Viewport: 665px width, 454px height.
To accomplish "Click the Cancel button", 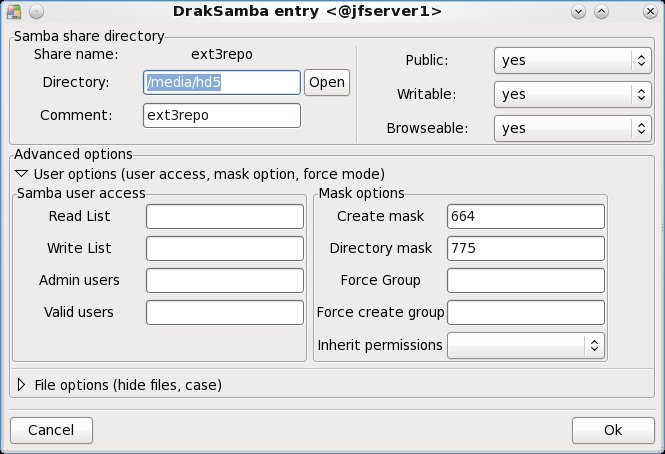I will coord(51,430).
